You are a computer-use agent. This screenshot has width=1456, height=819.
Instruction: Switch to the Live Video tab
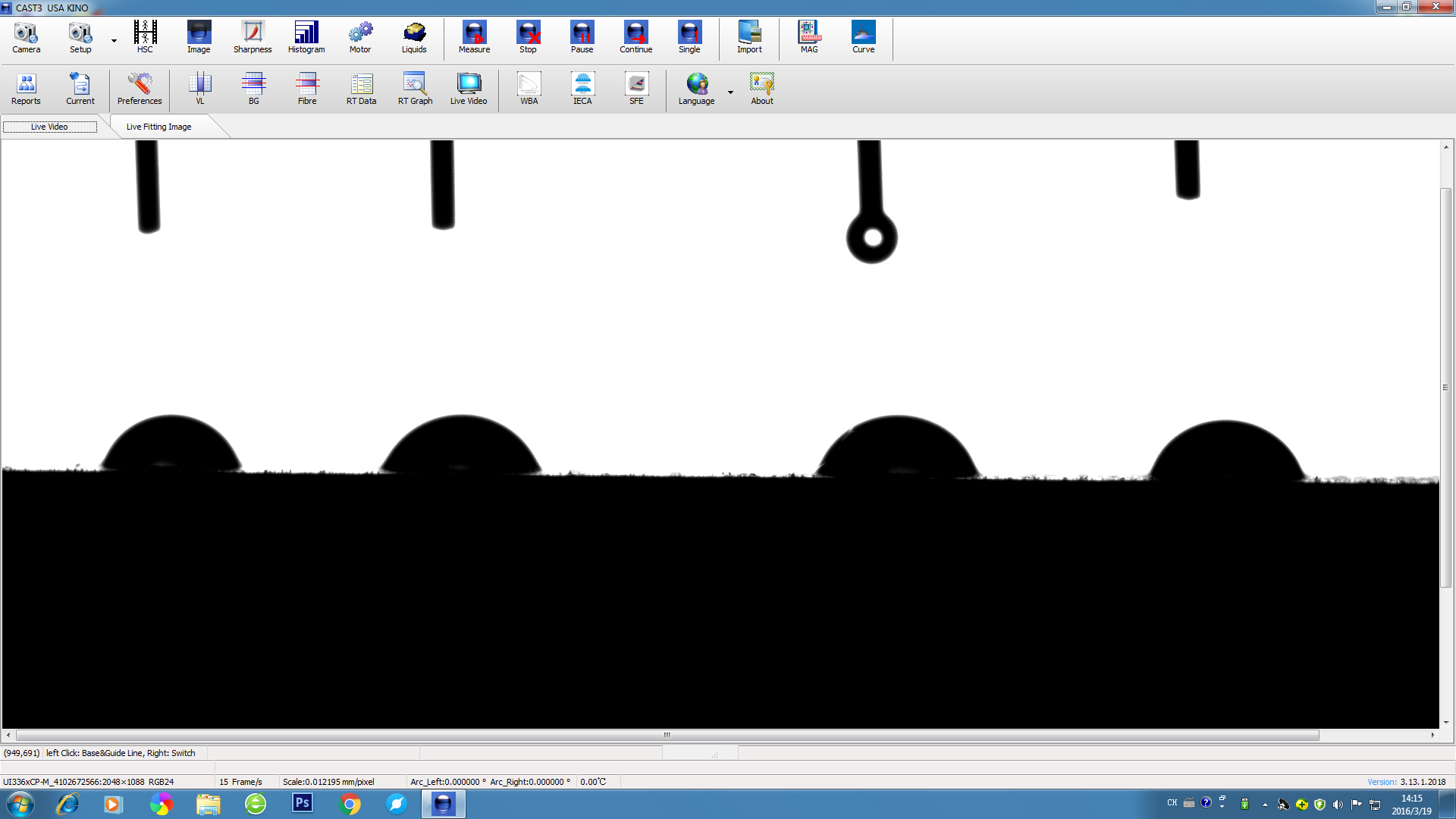click(49, 126)
